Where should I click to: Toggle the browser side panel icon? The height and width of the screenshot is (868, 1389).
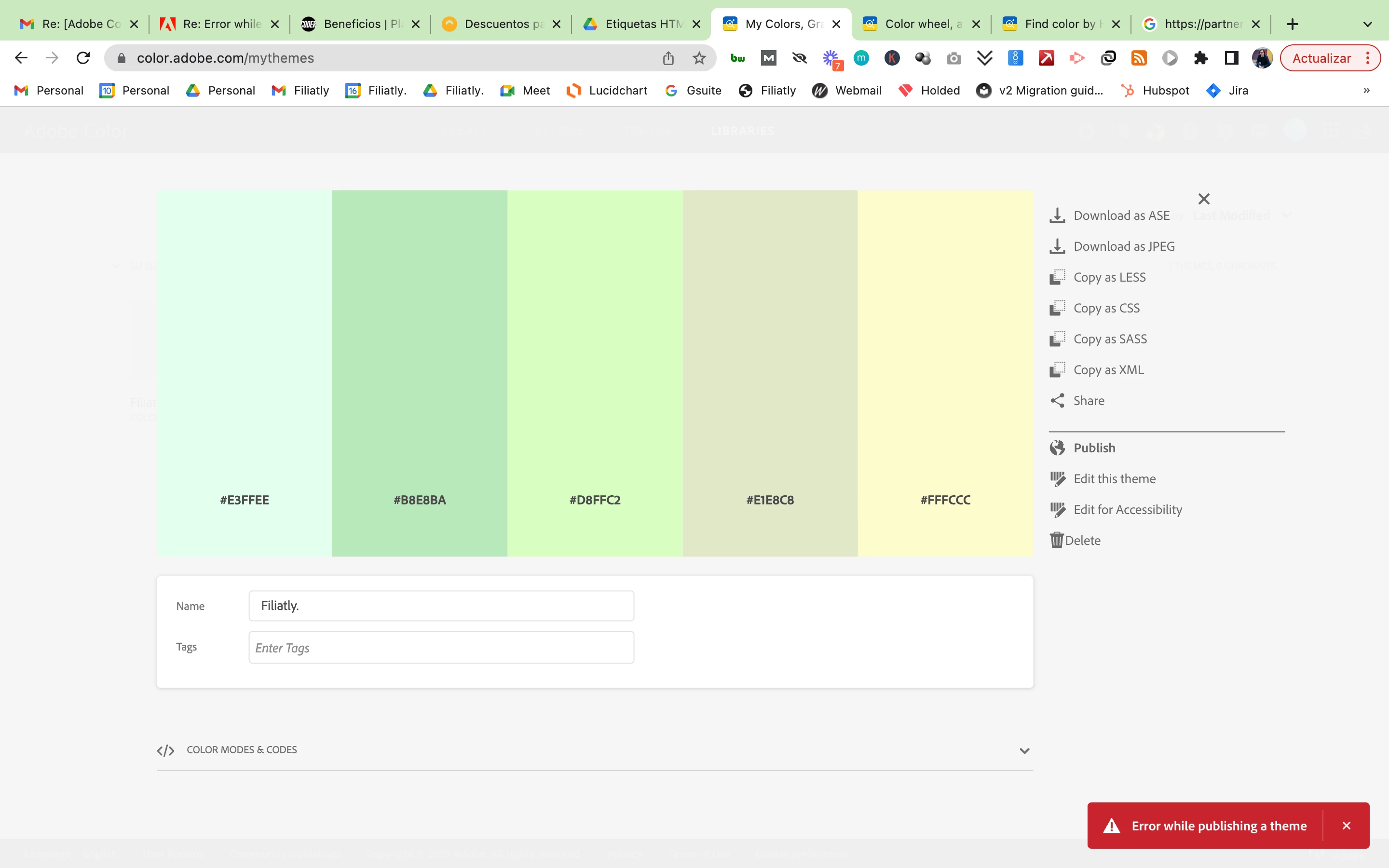coord(1231,58)
